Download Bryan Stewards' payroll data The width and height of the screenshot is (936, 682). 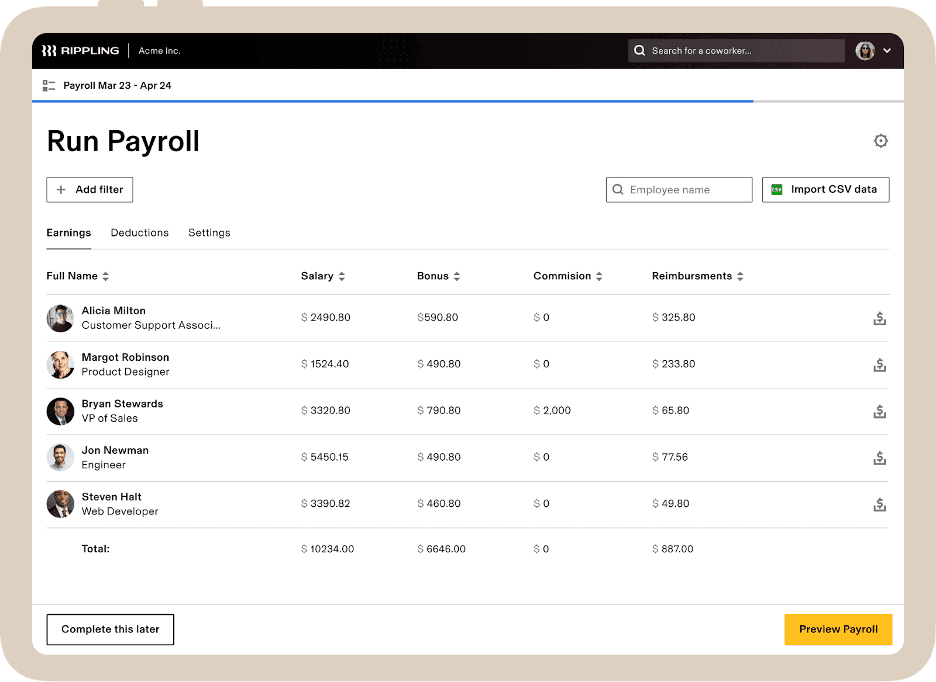tap(879, 411)
